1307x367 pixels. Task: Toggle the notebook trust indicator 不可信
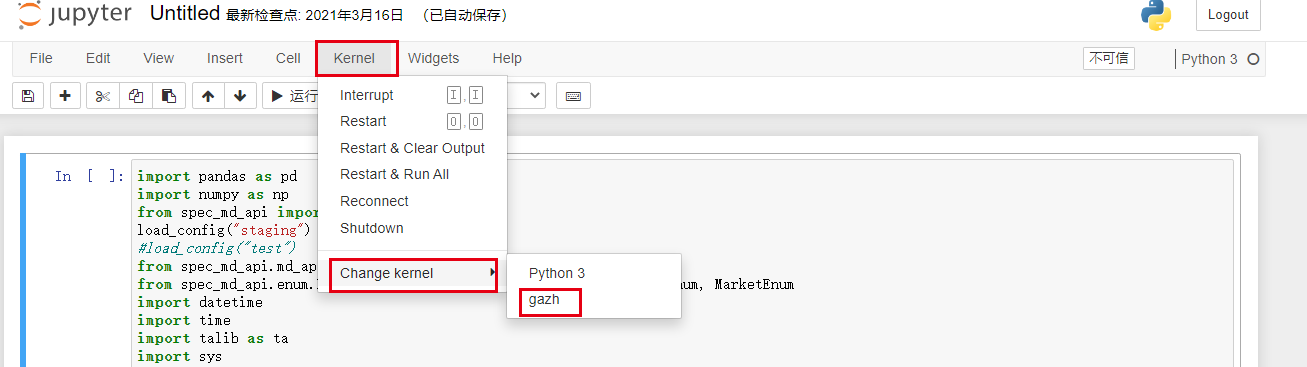click(x=1108, y=58)
